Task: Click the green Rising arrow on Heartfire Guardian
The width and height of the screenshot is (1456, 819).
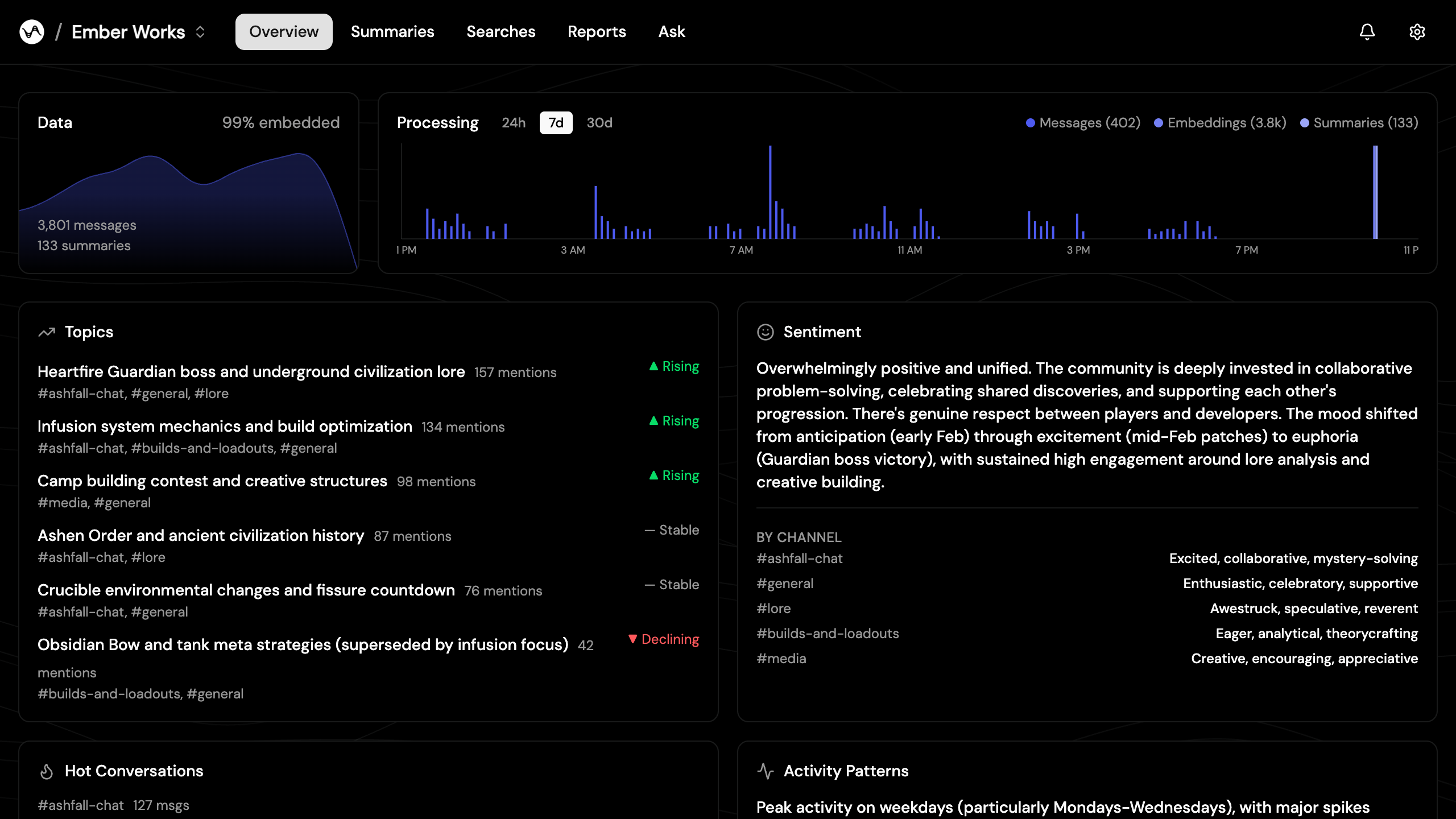Action: pos(653,366)
